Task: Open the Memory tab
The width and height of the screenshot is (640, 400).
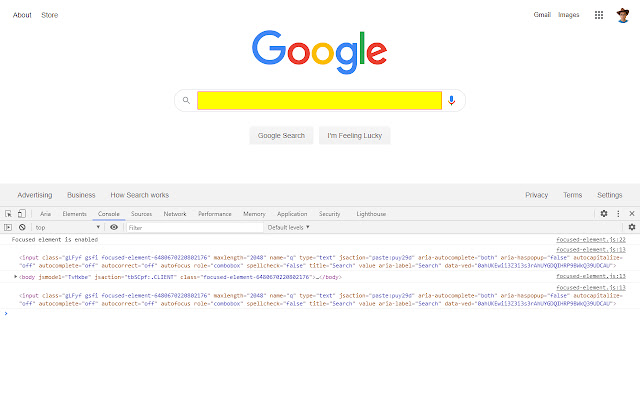Action: point(254,214)
